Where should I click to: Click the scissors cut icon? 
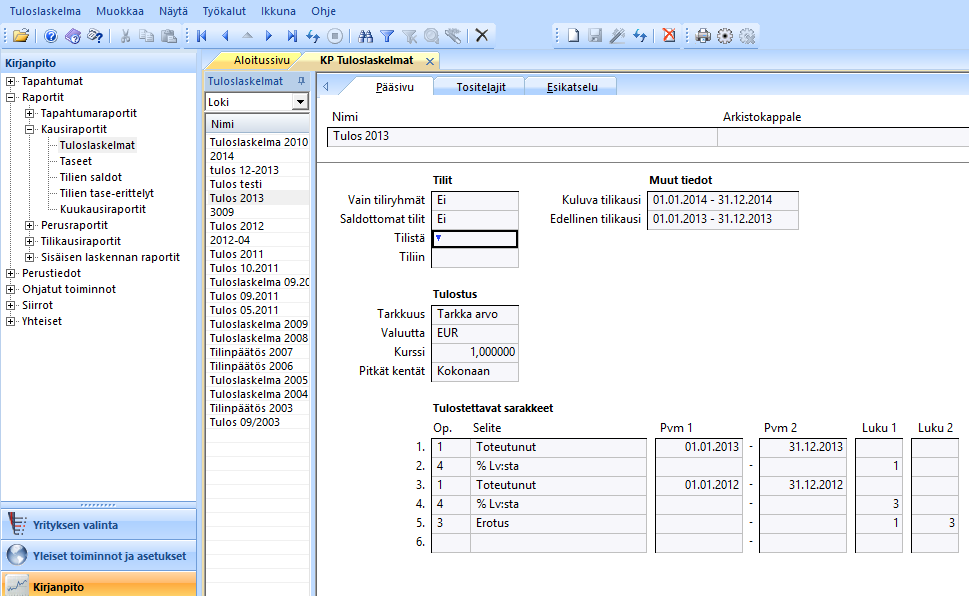click(125, 36)
